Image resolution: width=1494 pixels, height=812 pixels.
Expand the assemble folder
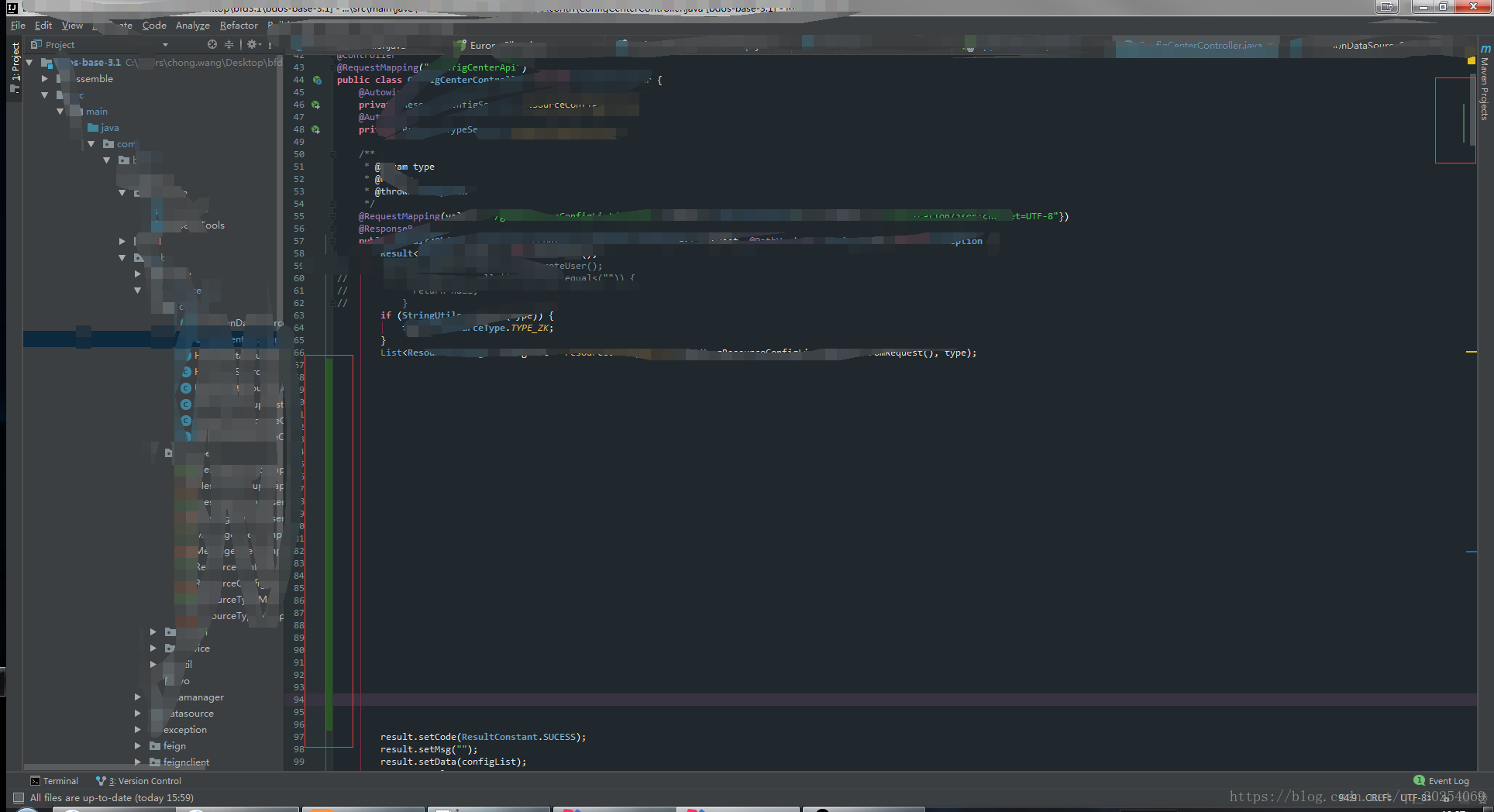pos(45,79)
